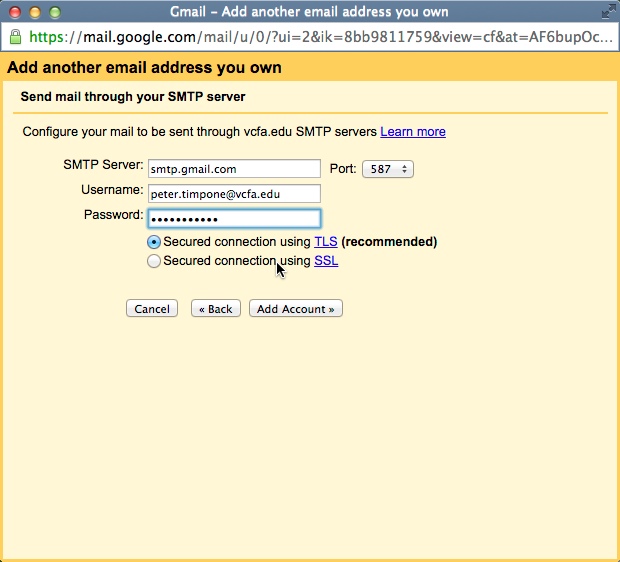Click the 'SMTP Server:' label

(103, 165)
